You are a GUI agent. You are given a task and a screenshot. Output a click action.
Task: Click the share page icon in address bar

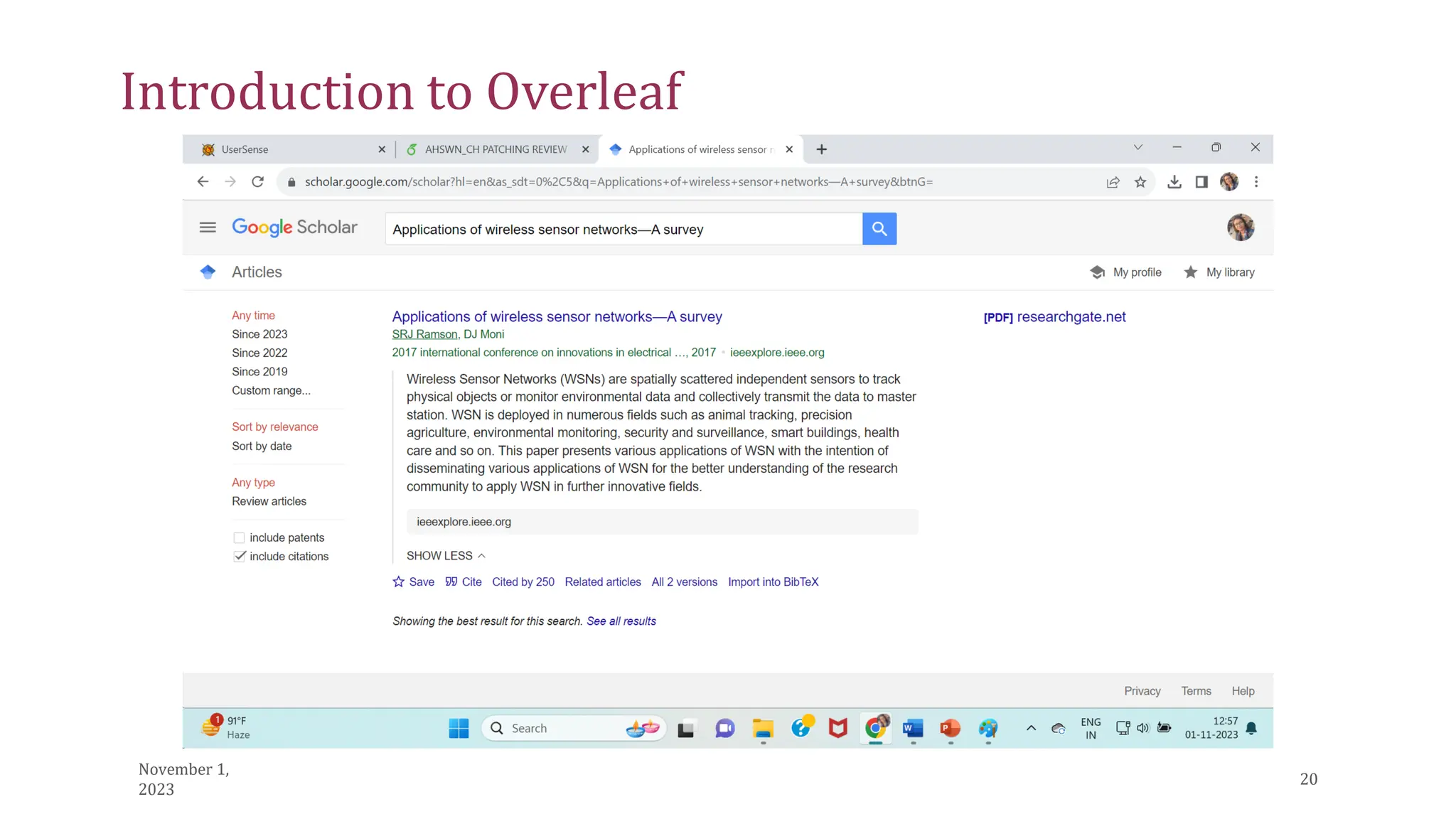coord(1113,182)
